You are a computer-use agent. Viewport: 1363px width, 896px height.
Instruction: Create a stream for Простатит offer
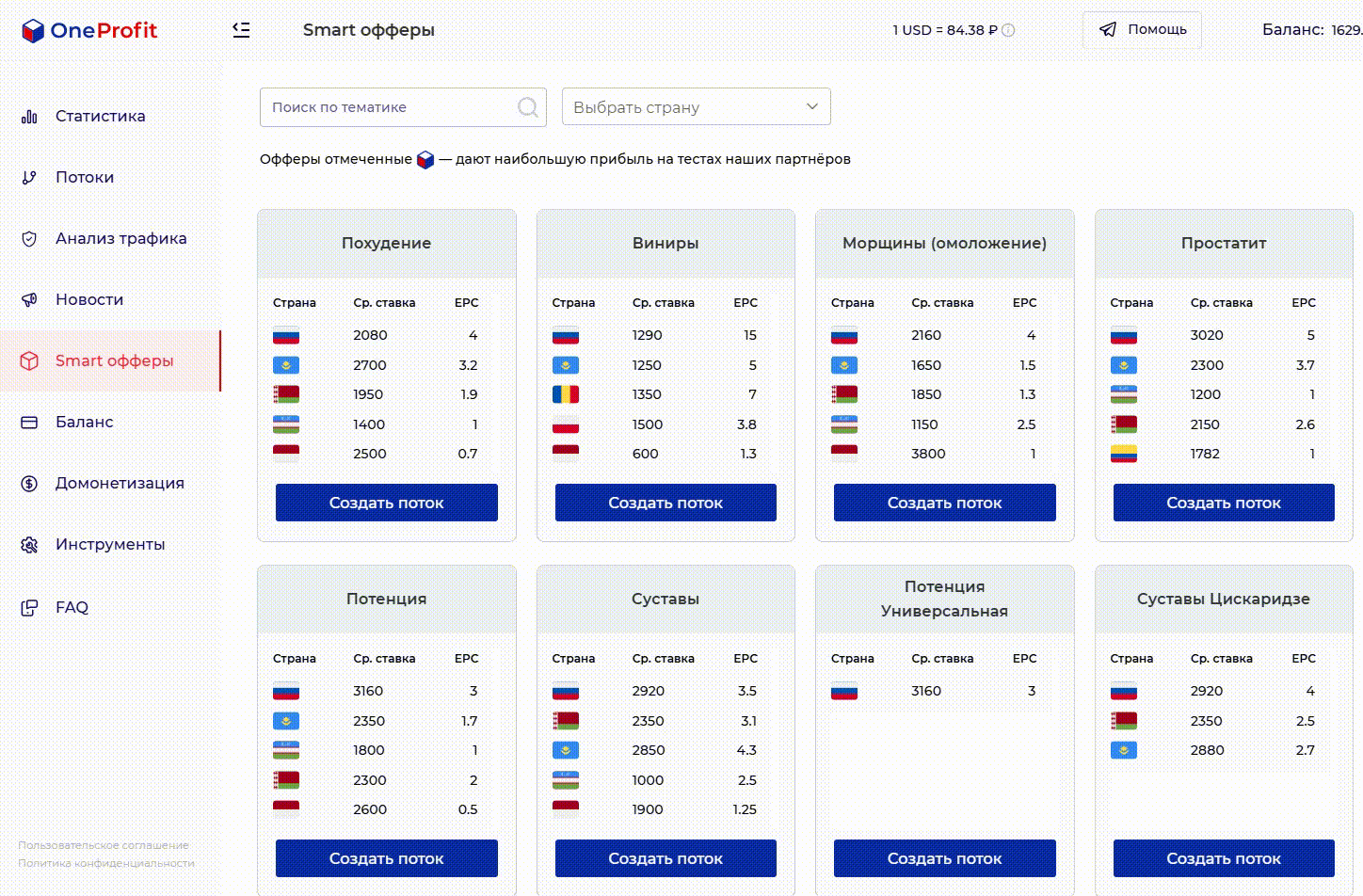1224,503
